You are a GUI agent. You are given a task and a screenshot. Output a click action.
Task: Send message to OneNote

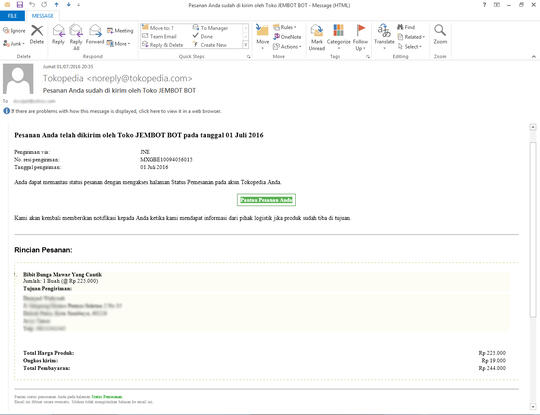click(287, 37)
